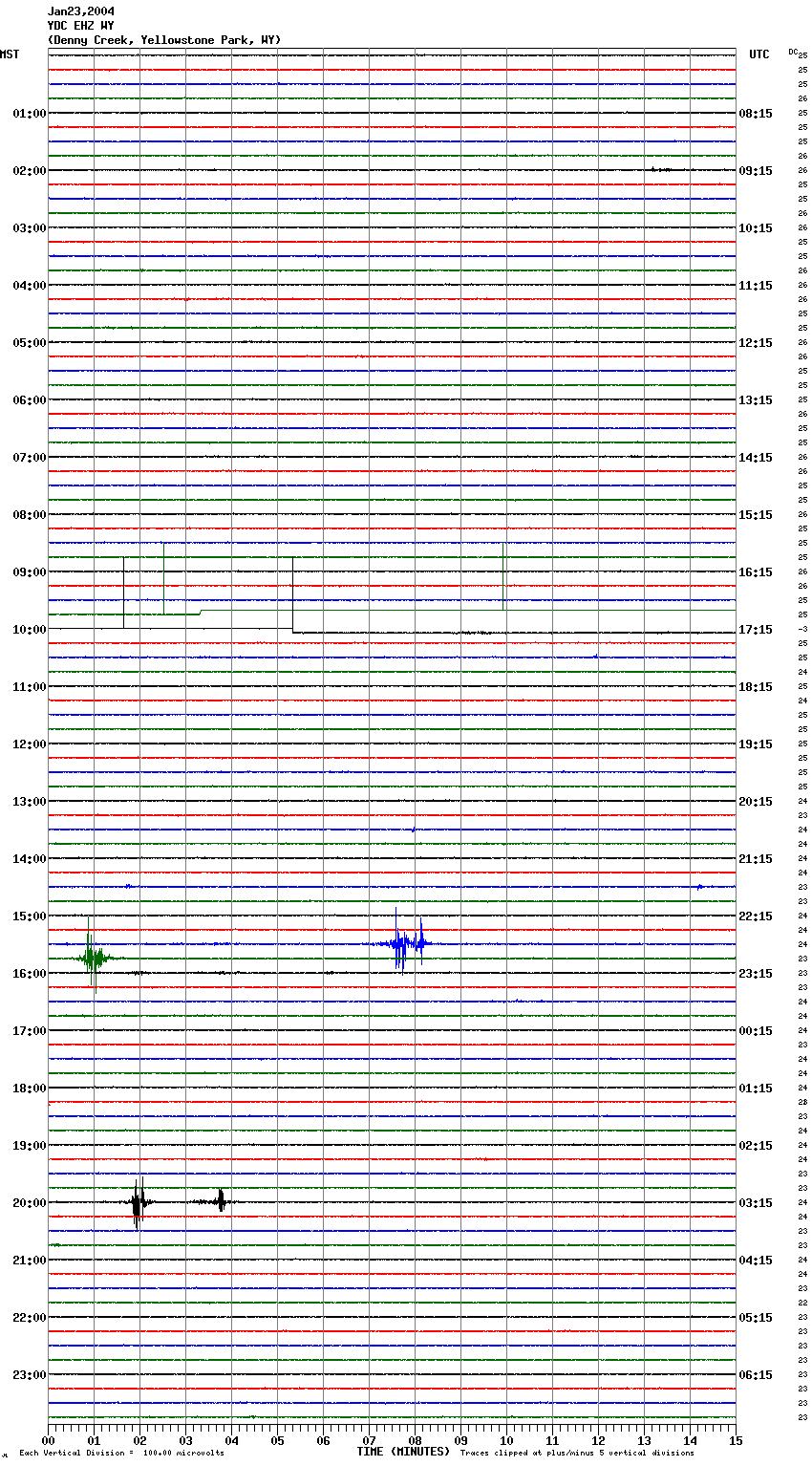This screenshot has height=1466, width=812.
Task: Click minute tick label 00 on axis
Action: click(48, 1440)
